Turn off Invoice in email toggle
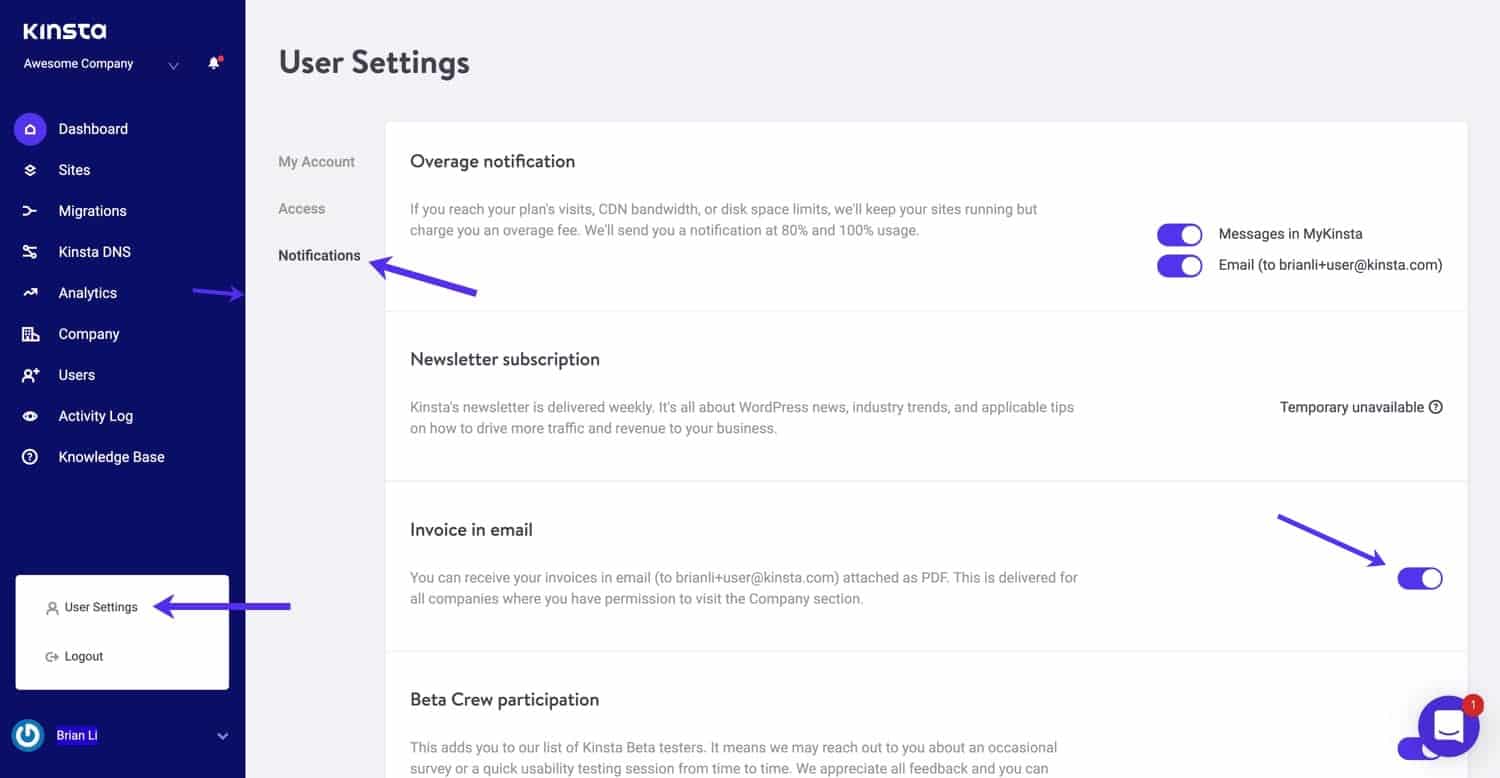The width and height of the screenshot is (1500, 778). coord(1419,578)
